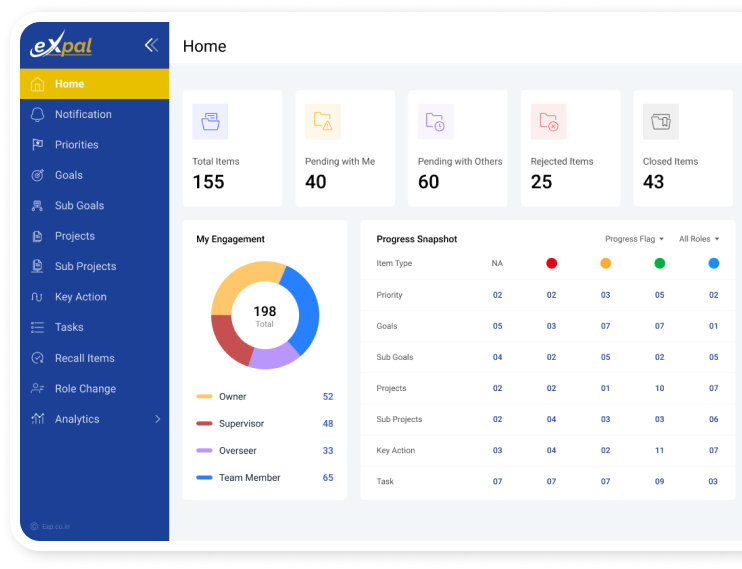Click the Goals target icon
This screenshot has width=742, height=569.
coord(38,175)
